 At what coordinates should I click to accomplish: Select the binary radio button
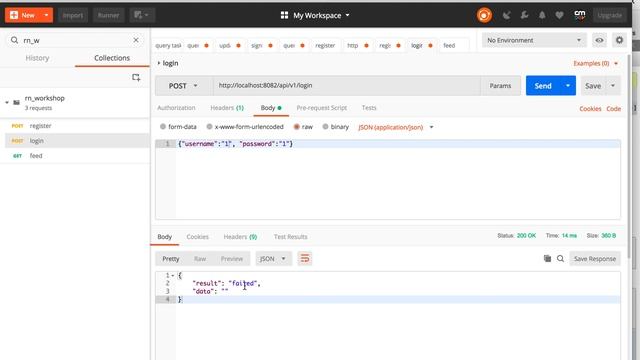[325, 127]
